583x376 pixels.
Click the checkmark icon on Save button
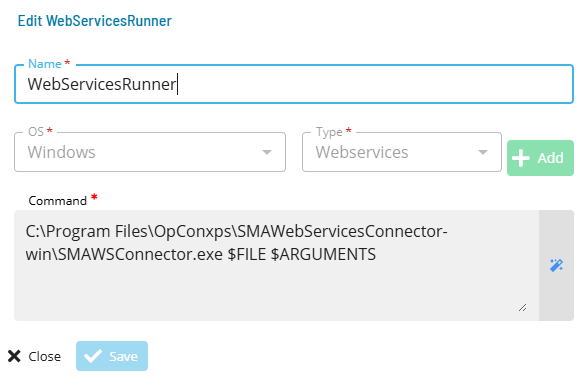pyautogui.click(x=93, y=356)
